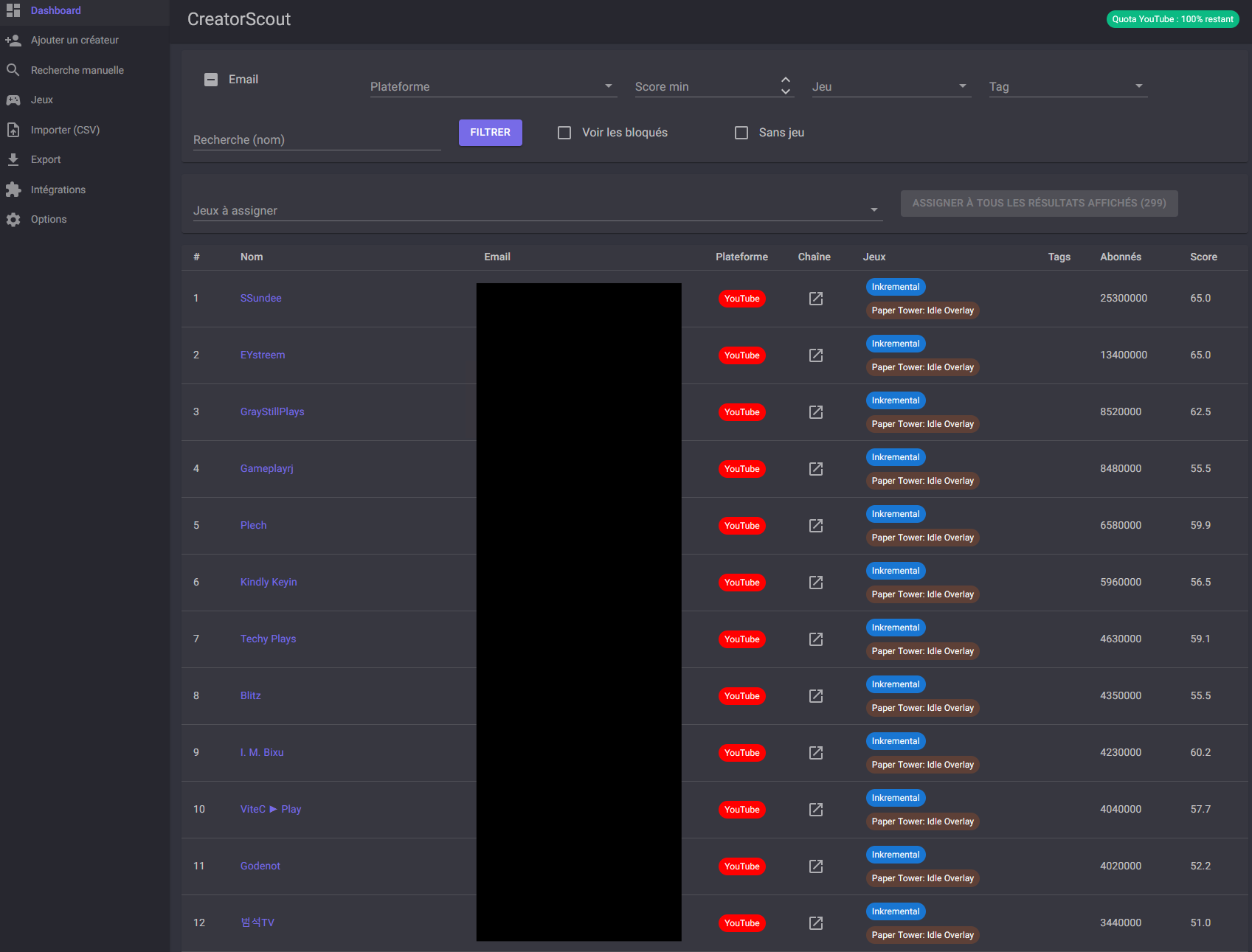Open the Jeux menu entry

click(x=42, y=100)
